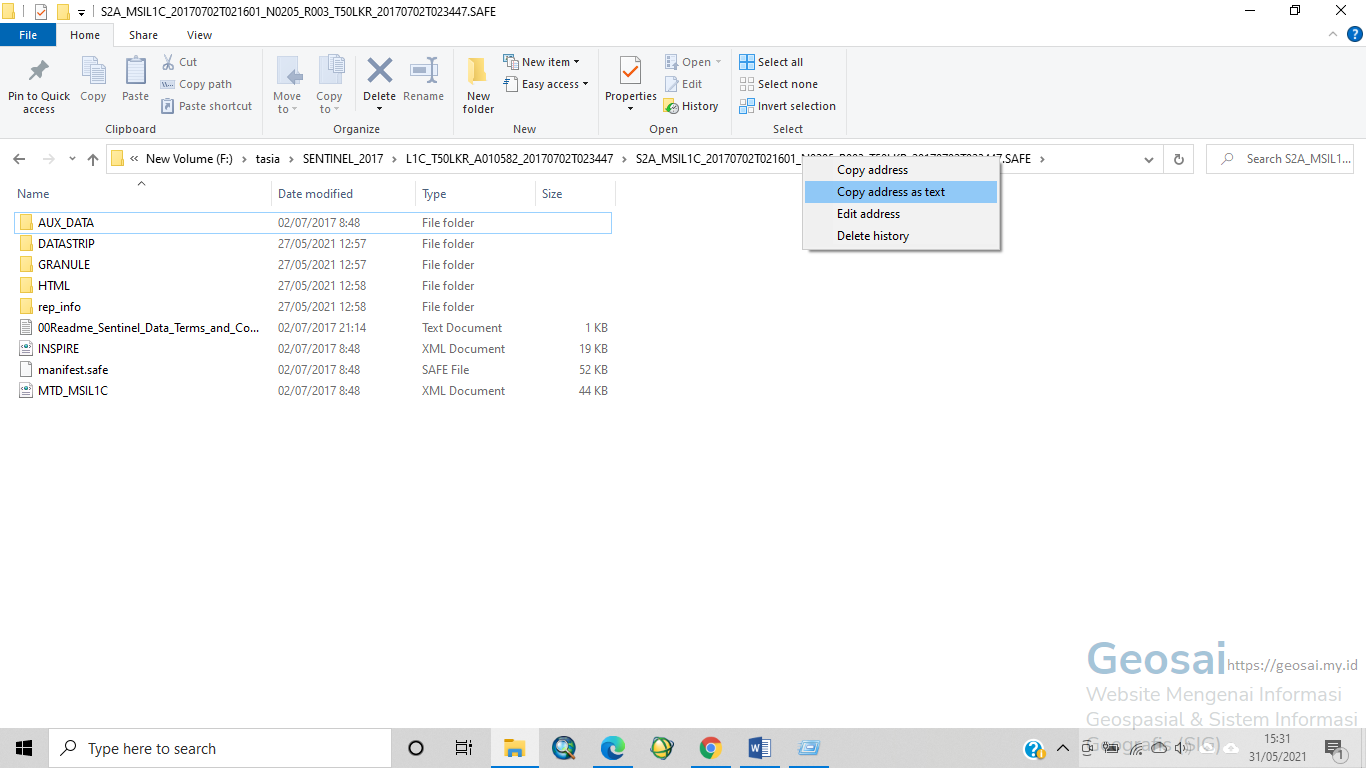Open the Easy access dropdown

coord(546,84)
